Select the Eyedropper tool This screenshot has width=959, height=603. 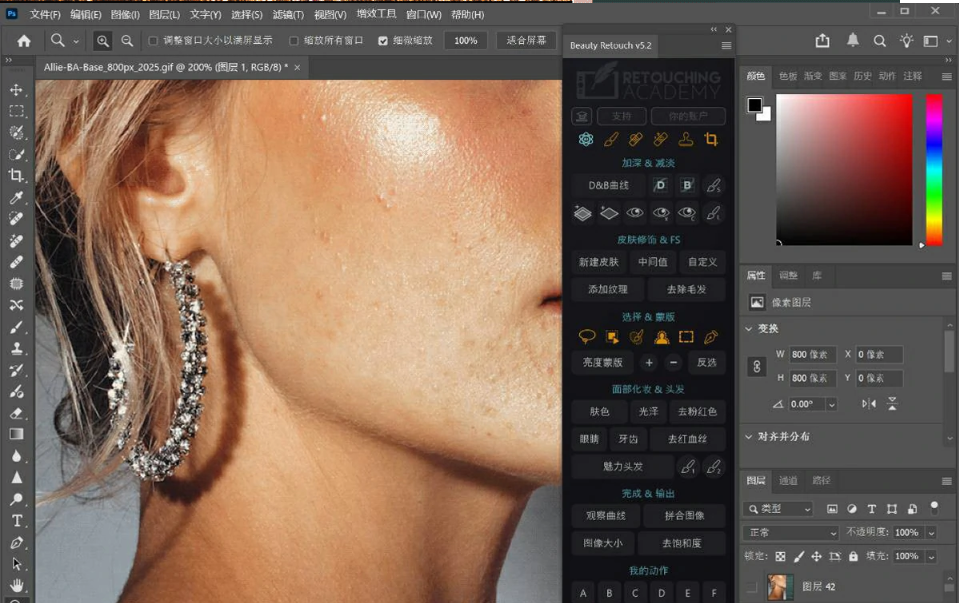[16, 198]
